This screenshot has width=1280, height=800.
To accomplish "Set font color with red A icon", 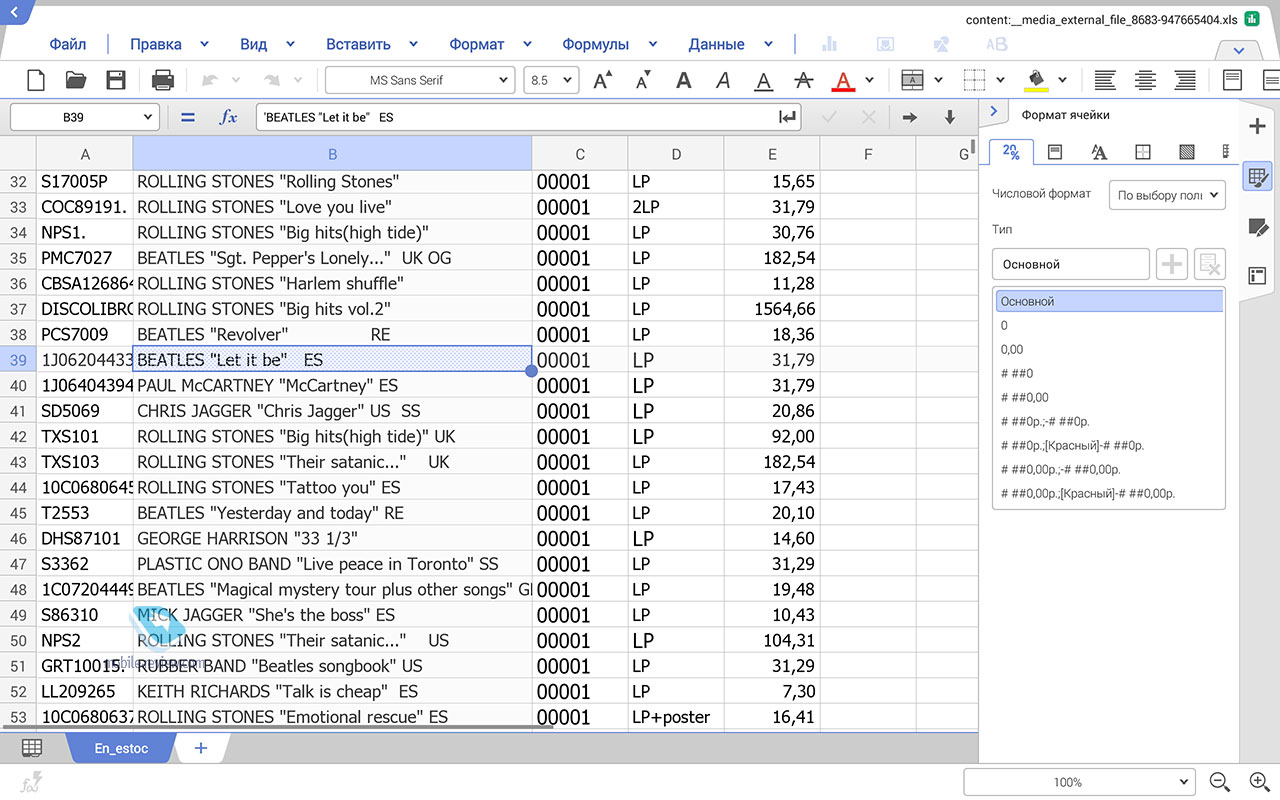I will [844, 81].
